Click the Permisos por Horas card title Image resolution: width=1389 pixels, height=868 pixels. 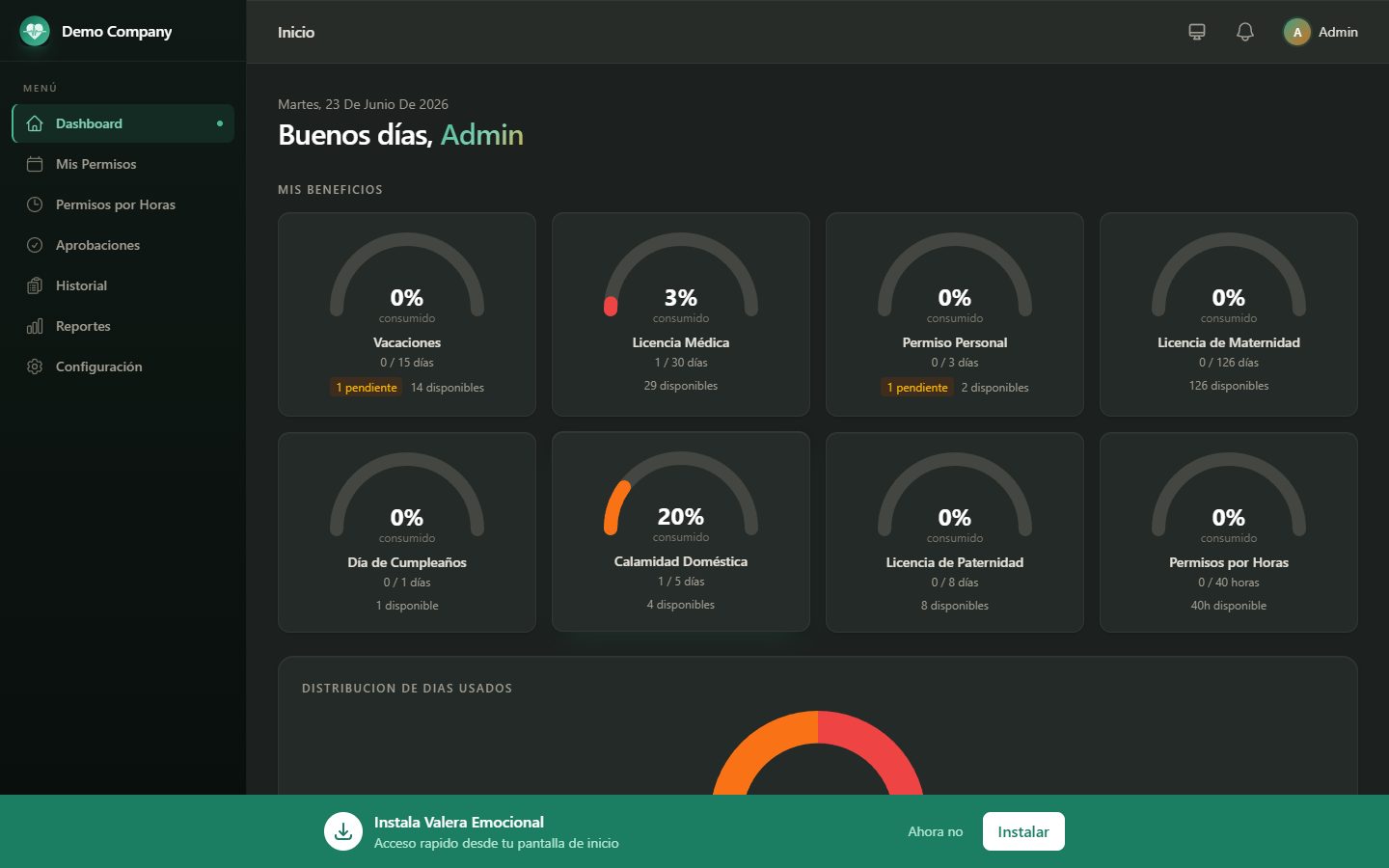[x=1229, y=562]
